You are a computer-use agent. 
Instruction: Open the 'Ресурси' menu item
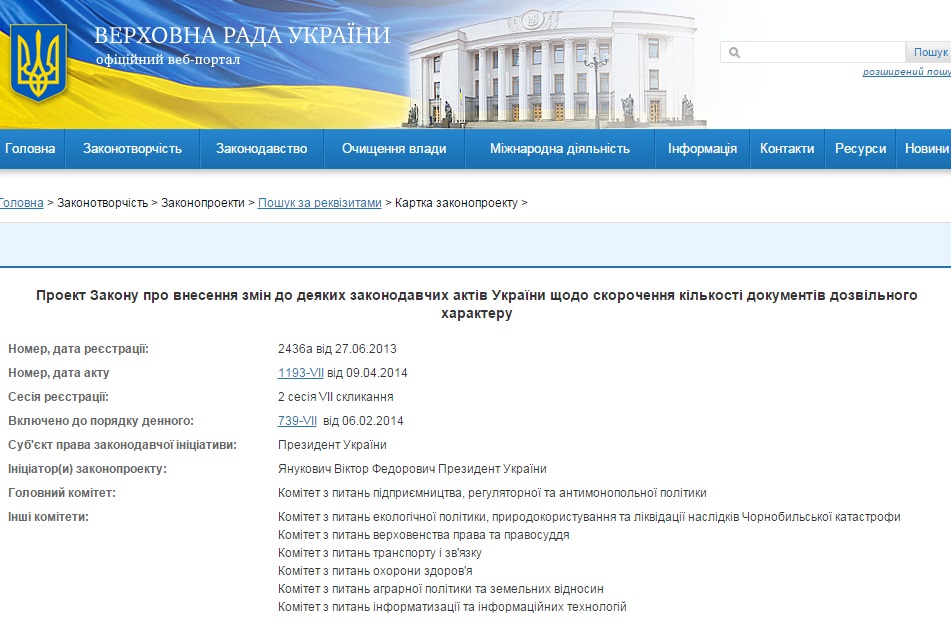[x=860, y=149]
